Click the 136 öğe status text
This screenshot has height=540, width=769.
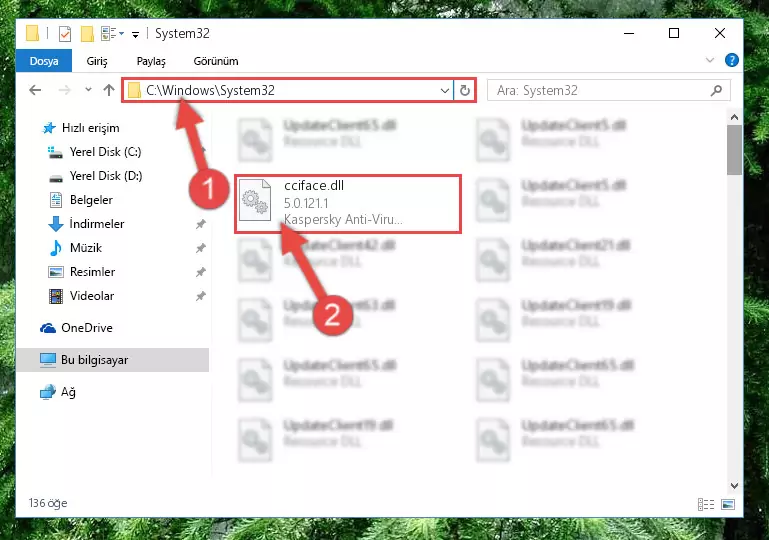(48, 503)
